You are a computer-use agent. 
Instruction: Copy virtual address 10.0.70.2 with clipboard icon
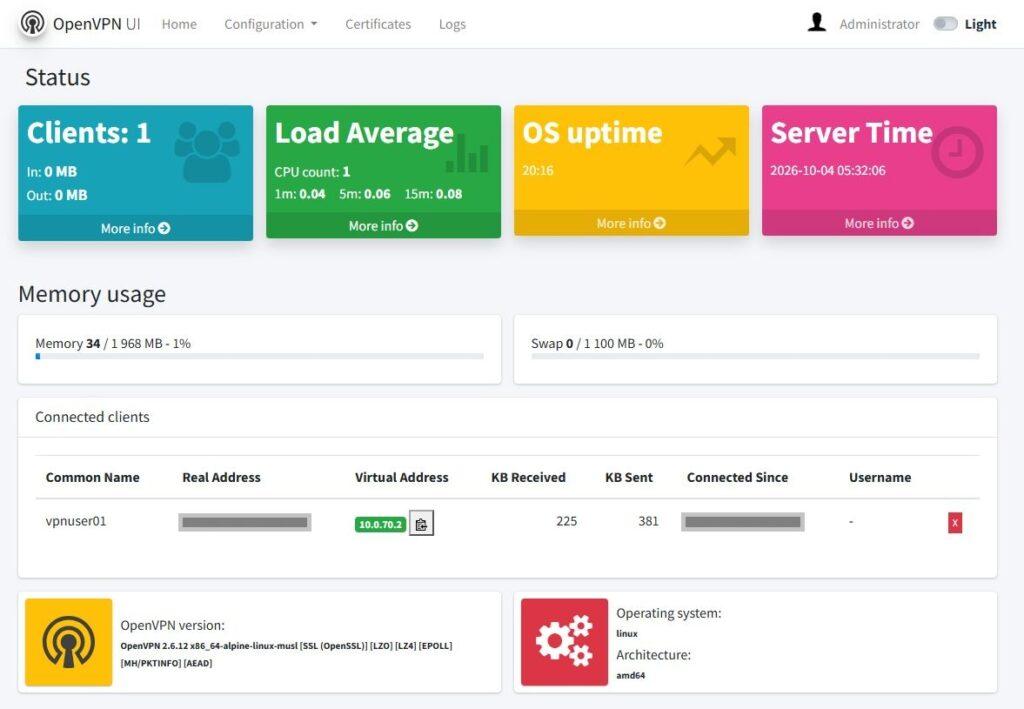421,523
